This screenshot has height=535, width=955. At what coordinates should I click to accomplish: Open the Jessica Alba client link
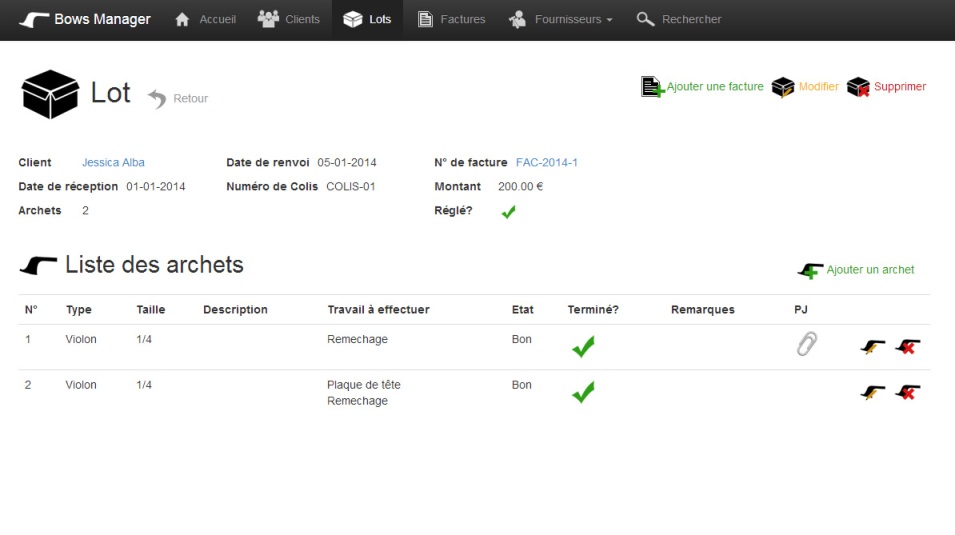pos(113,162)
